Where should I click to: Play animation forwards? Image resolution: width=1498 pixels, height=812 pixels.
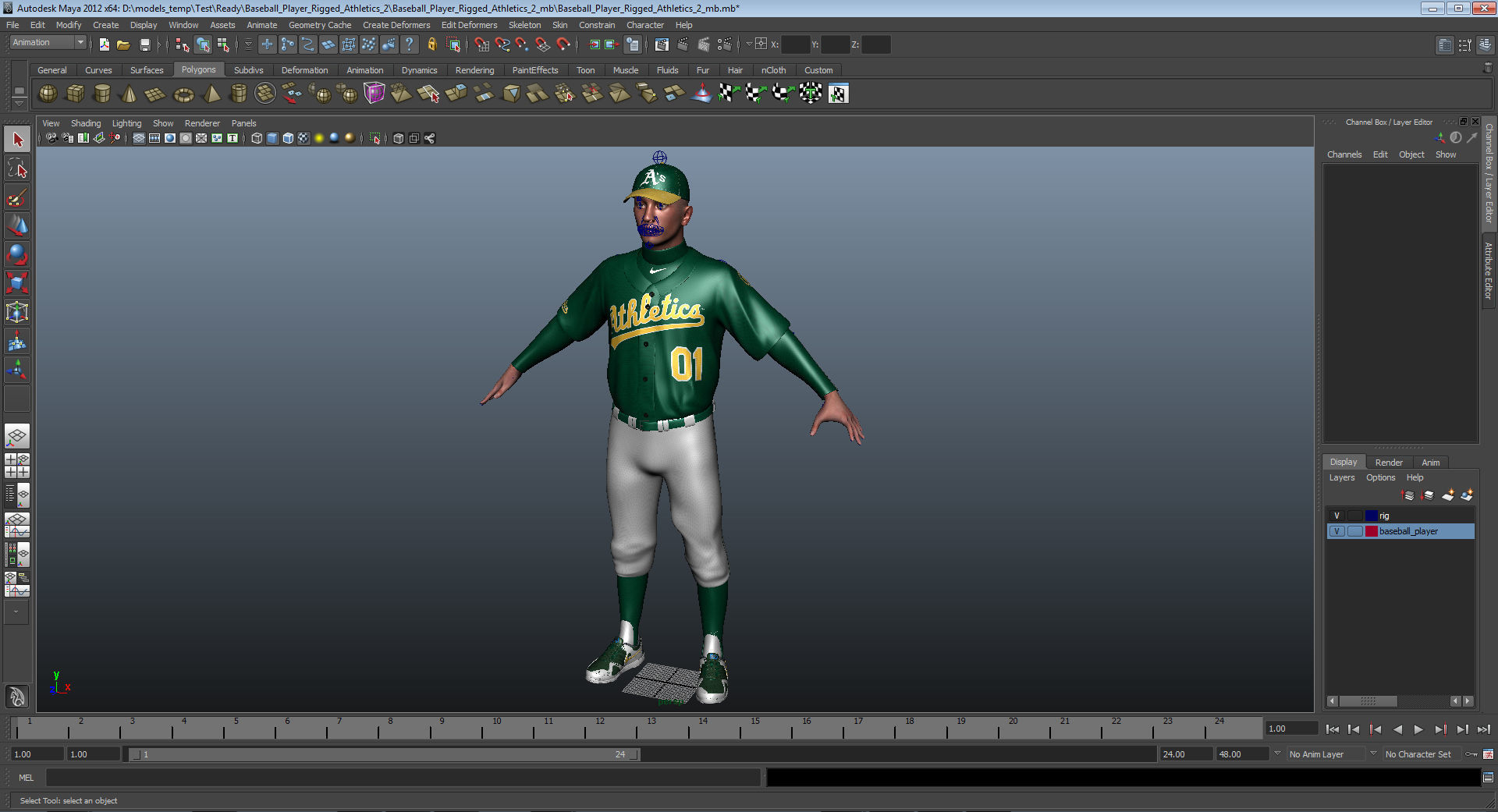click(1418, 729)
